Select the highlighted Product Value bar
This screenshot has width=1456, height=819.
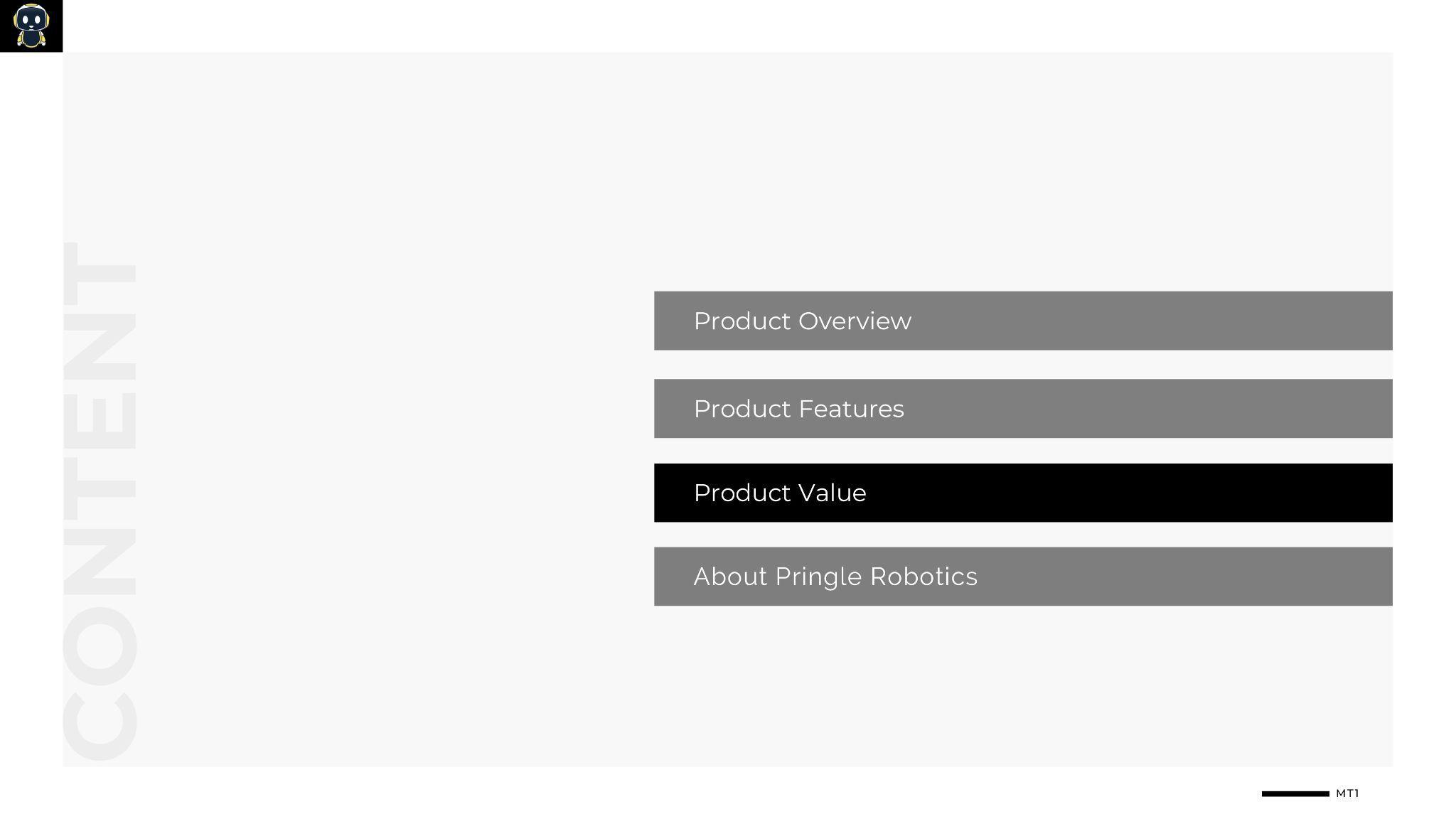click(1022, 493)
